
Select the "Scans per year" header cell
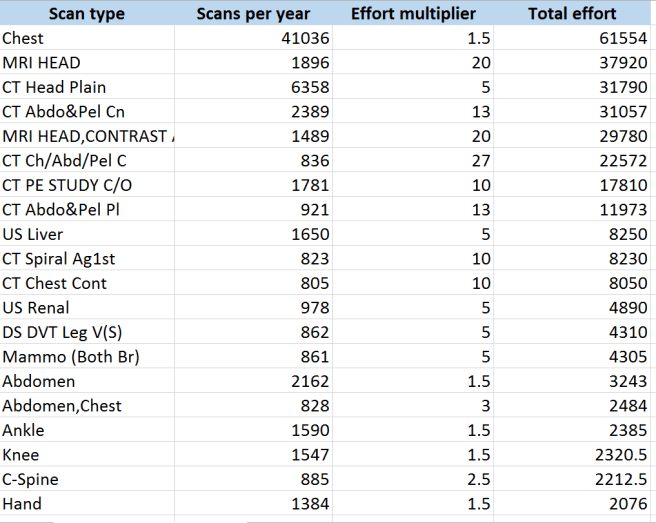253,14
